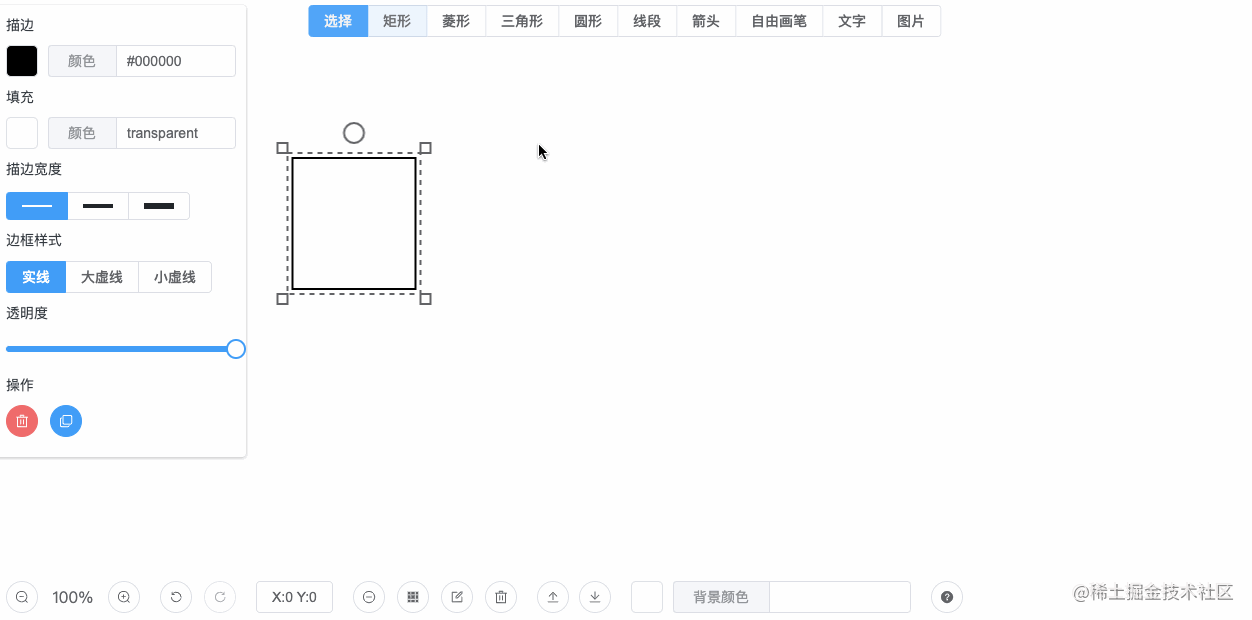Viewport: 1252px width, 620px height.
Task: Select the thickest stroke width option
Action: [x=159, y=206]
